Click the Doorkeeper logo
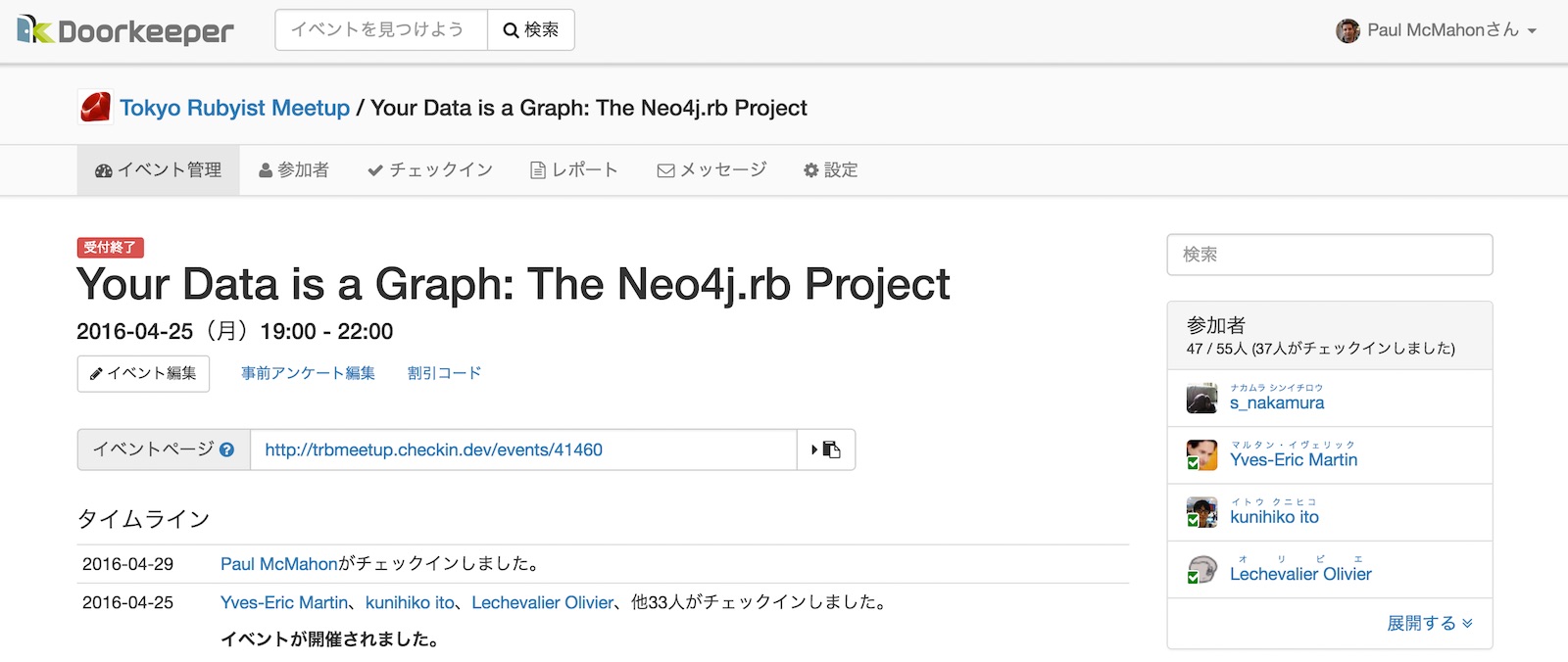This screenshot has height=662, width=1568. click(x=125, y=30)
